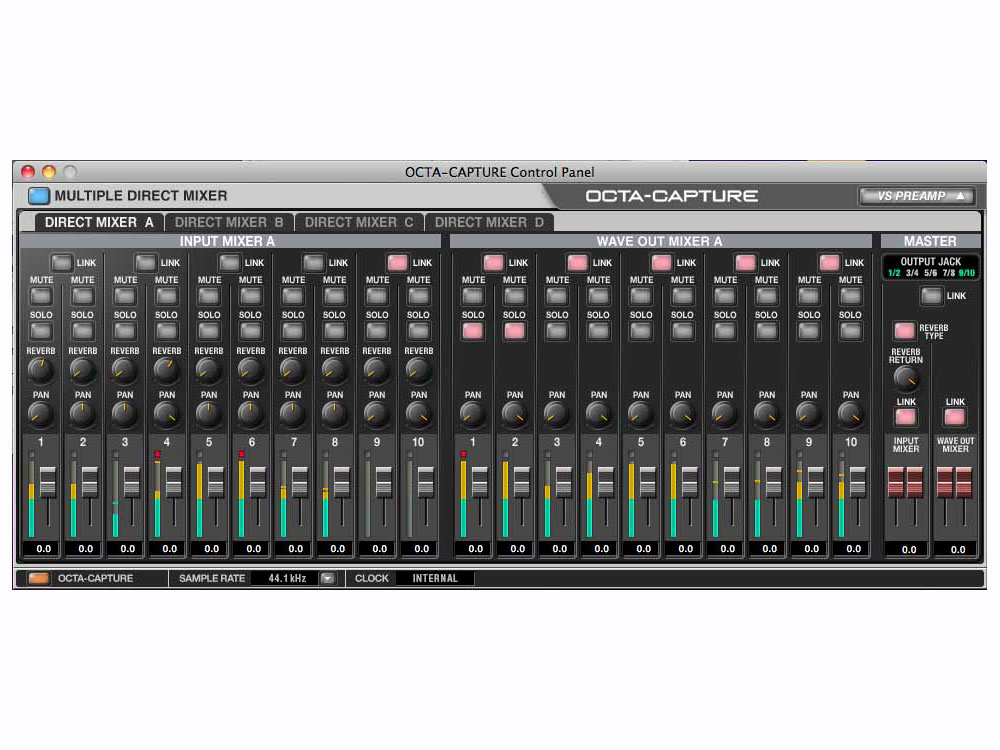Disable LINK for wave out channels 5/6
Screen dimensions: 1000x750
click(x=661, y=262)
